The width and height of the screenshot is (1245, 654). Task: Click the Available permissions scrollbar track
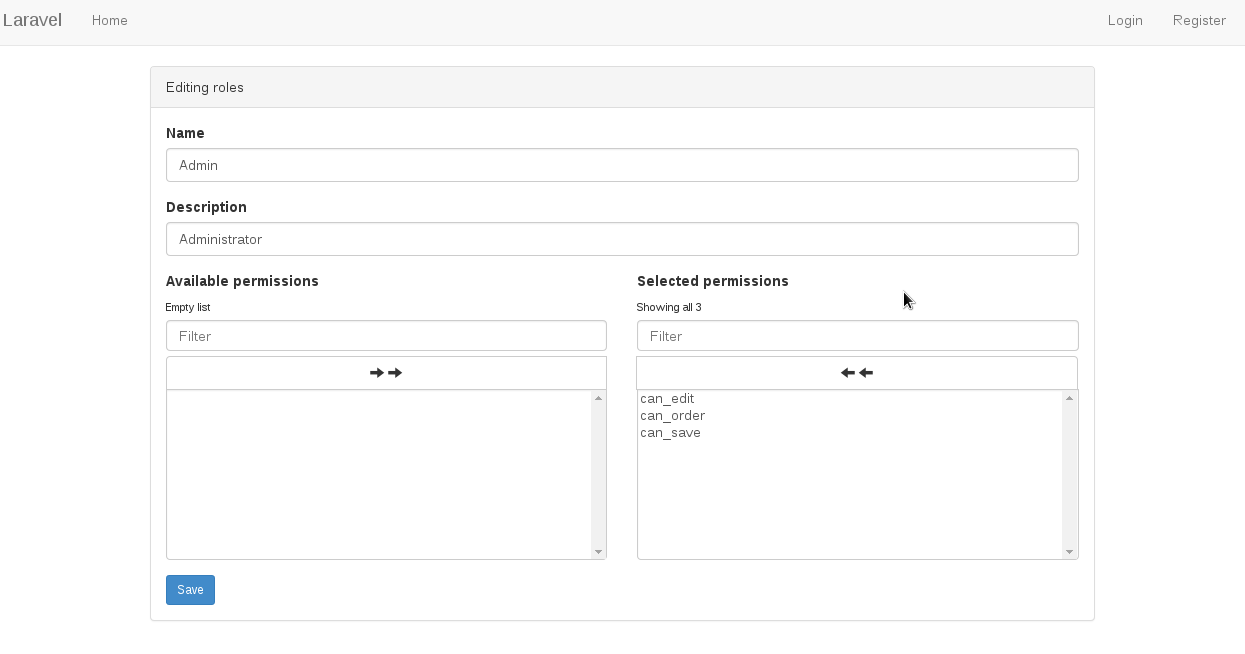(x=598, y=475)
